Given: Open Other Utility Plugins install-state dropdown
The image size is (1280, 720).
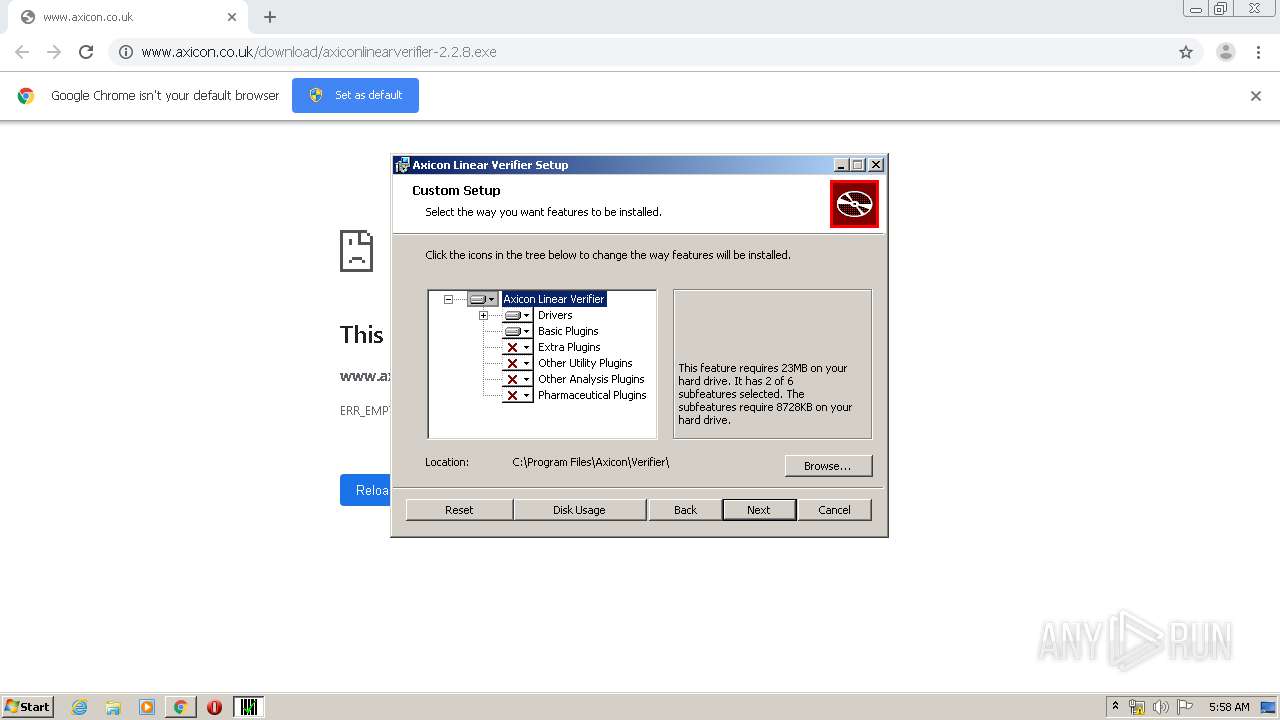Looking at the screenshot, I should [517, 363].
